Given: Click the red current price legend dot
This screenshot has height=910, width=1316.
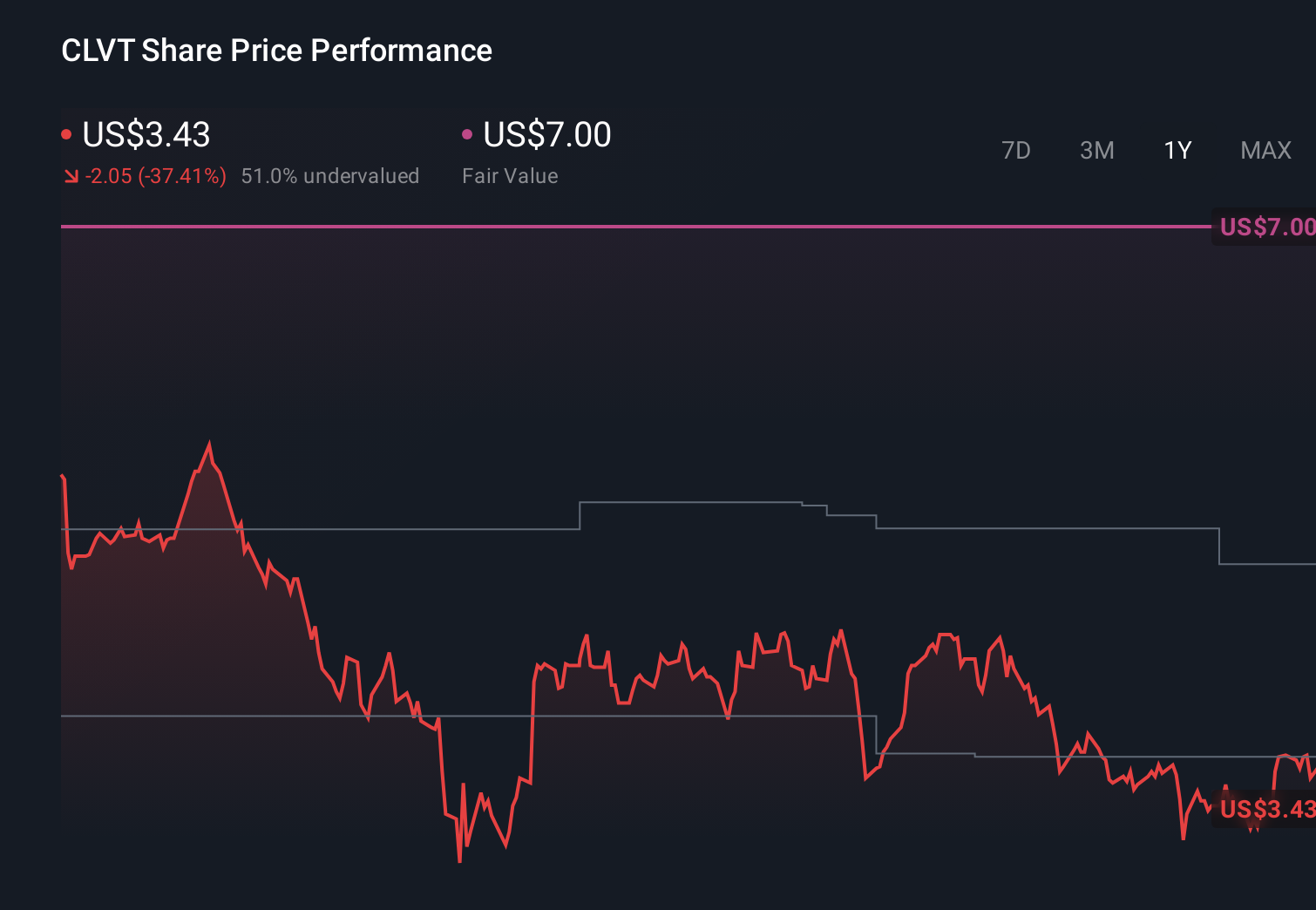Looking at the screenshot, I should [66, 133].
